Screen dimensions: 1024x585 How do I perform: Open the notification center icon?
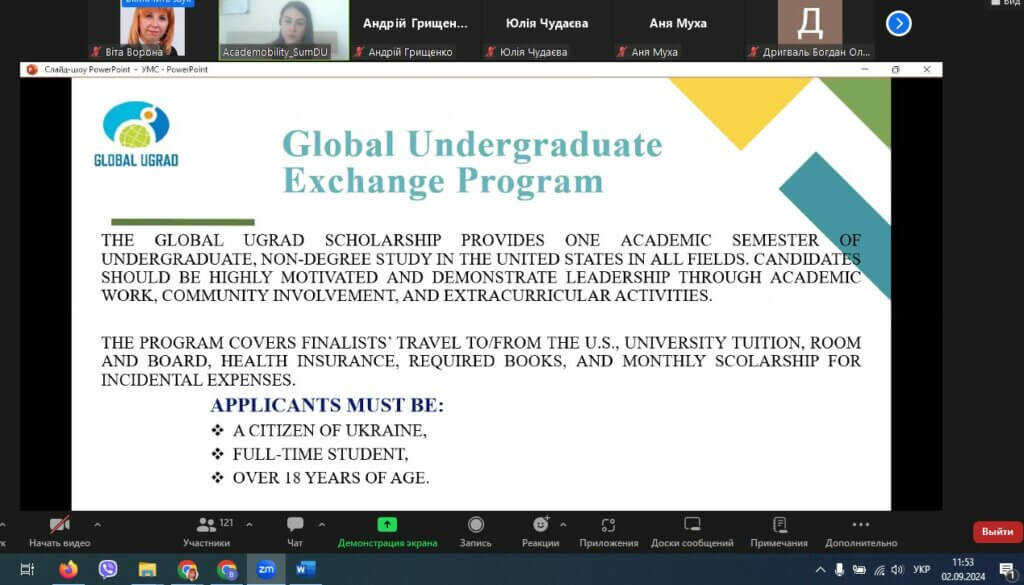[x=1008, y=570]
